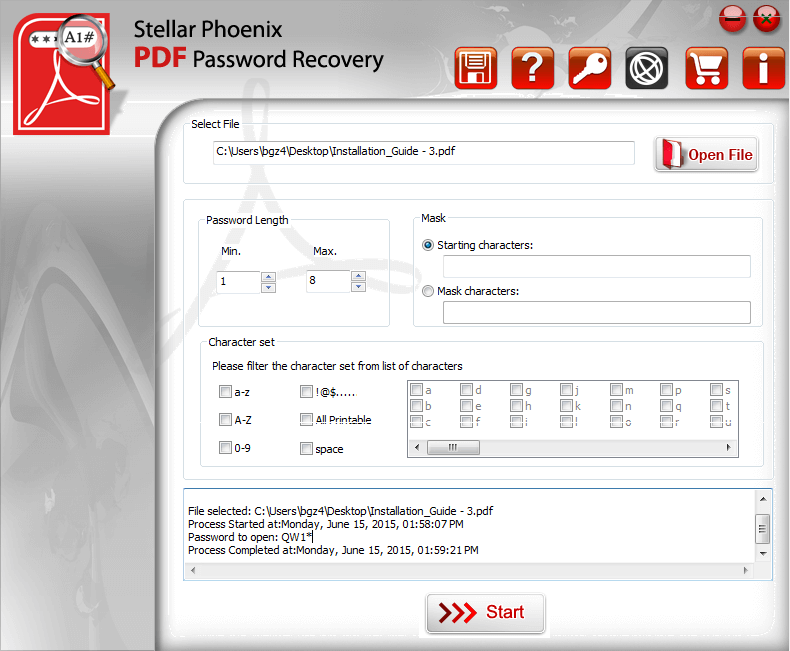This screenshot has height=651, width=790.
Task: Check the letter 'd' checkbox
Action: coord(467,389)
